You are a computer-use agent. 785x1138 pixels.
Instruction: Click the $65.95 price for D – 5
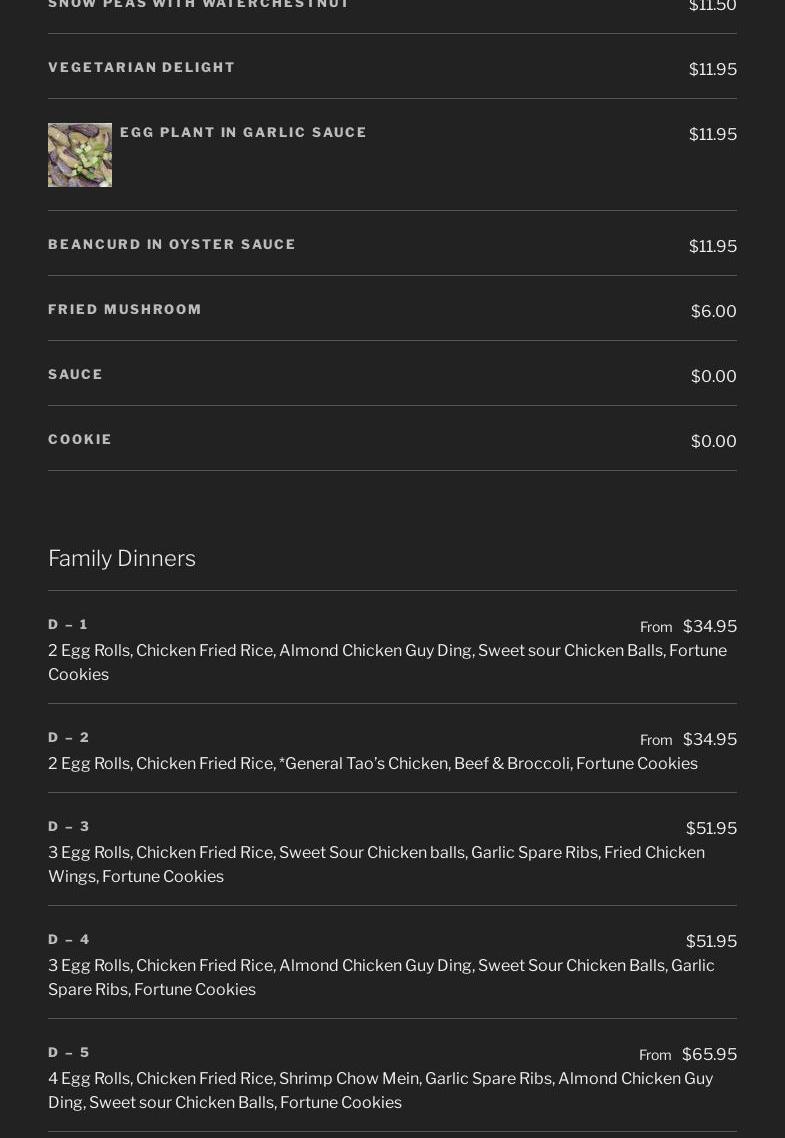click(x=709, y=1054)
